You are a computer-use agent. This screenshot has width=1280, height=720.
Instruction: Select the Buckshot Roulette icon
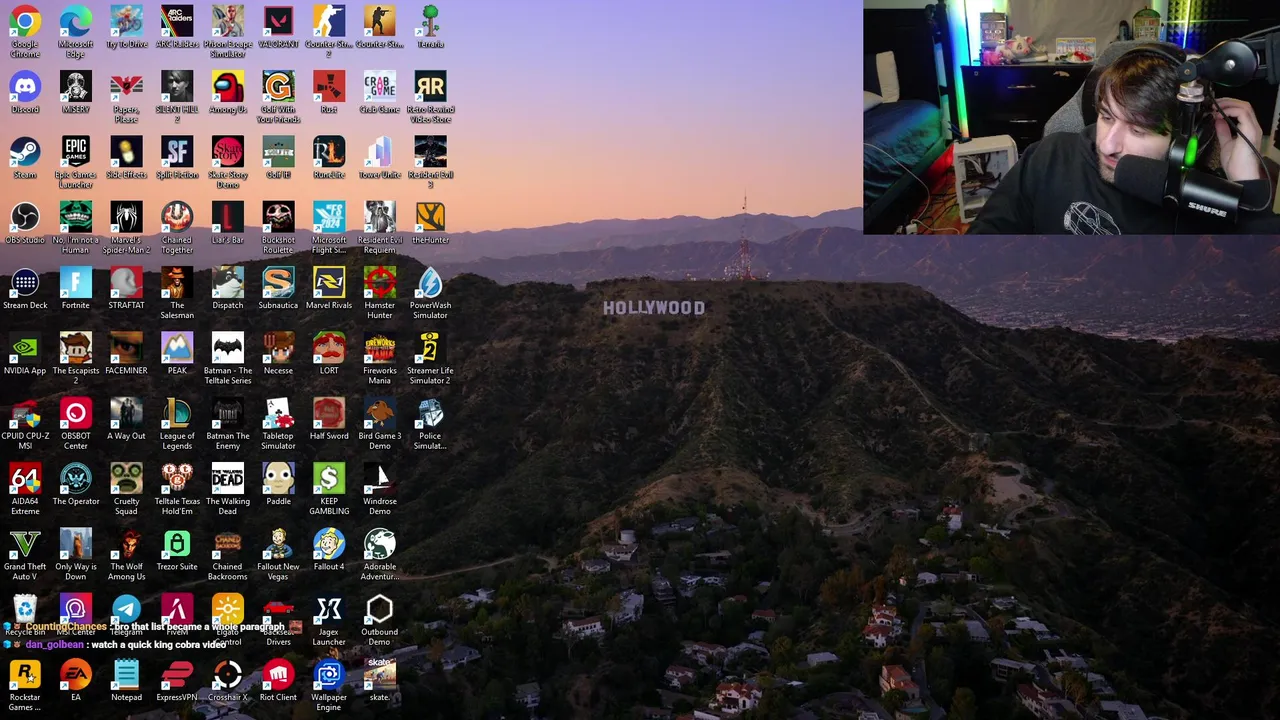click(278, 217)
